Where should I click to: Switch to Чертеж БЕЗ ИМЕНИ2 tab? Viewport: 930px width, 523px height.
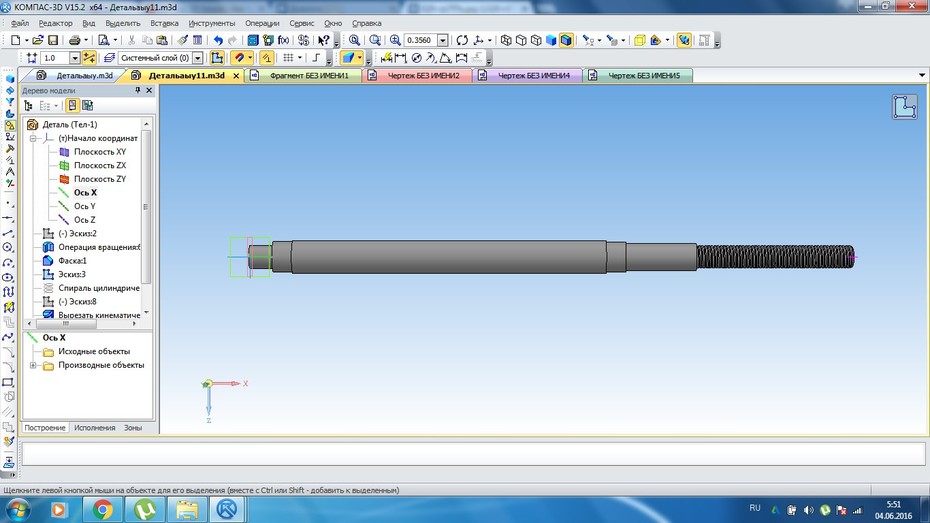tap(417, 75)
